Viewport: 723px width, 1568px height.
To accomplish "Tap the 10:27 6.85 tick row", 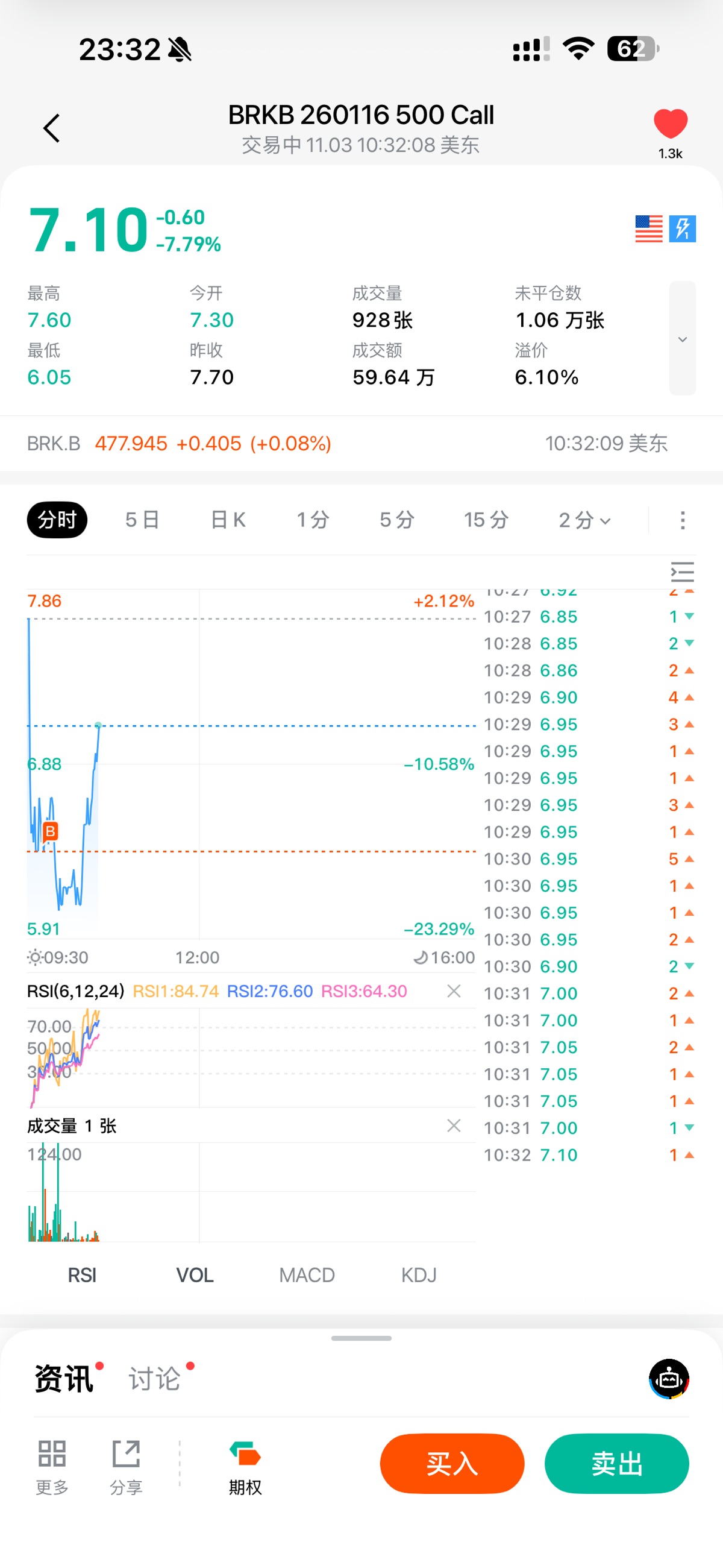I will [x=589, y=617].
